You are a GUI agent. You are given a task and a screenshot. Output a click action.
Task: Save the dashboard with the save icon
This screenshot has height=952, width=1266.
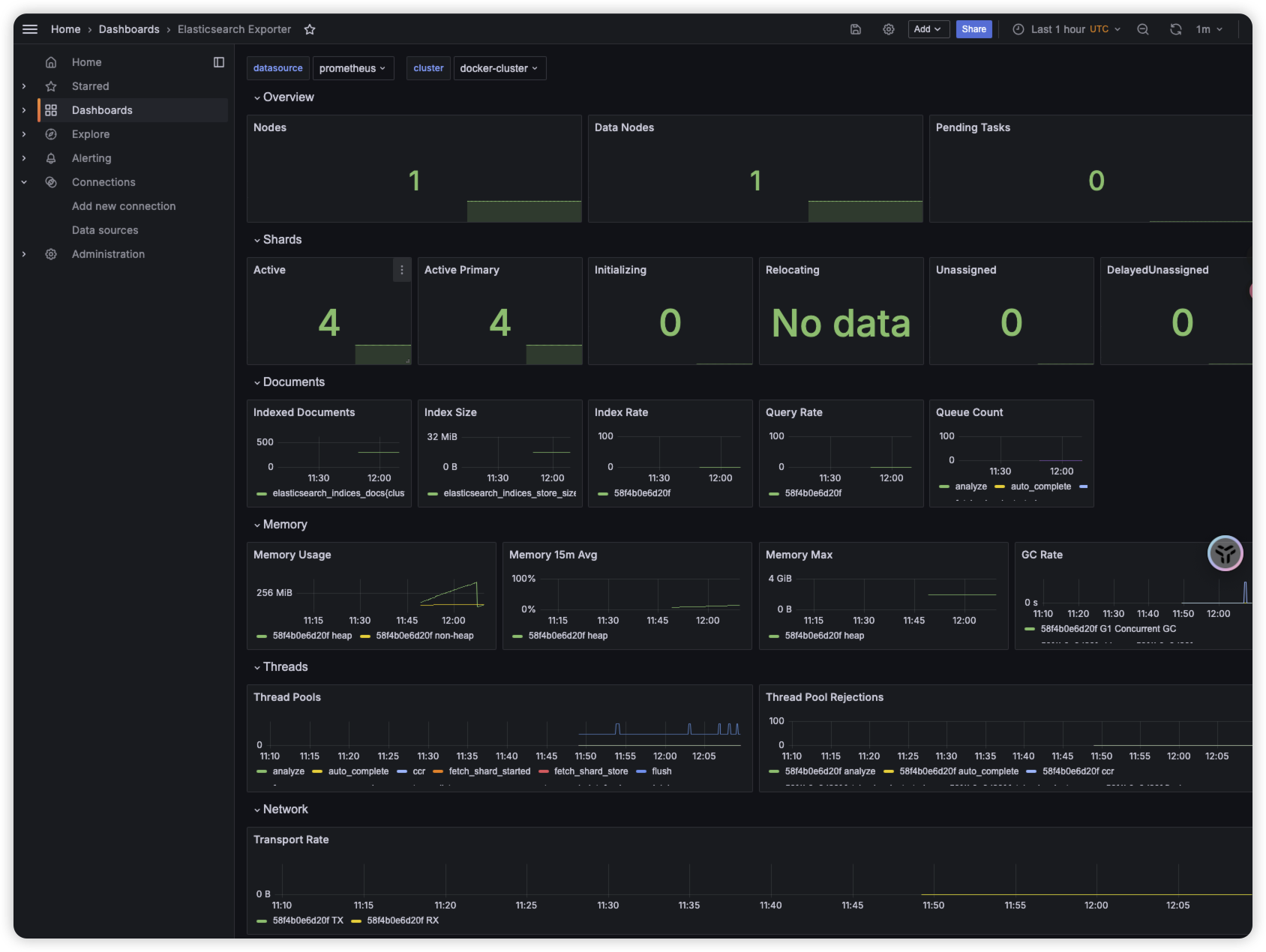click(856, 29)
